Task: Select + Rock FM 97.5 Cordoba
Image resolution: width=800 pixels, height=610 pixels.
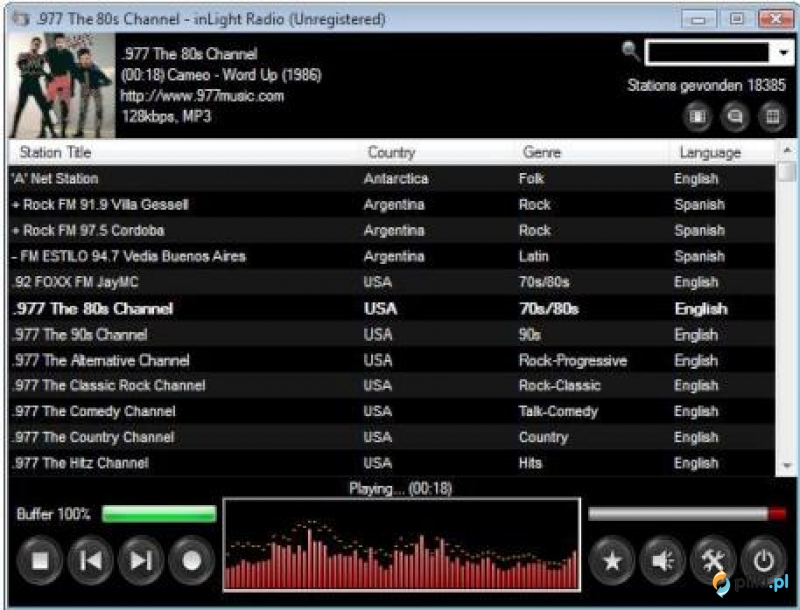Action: (391, 231)
